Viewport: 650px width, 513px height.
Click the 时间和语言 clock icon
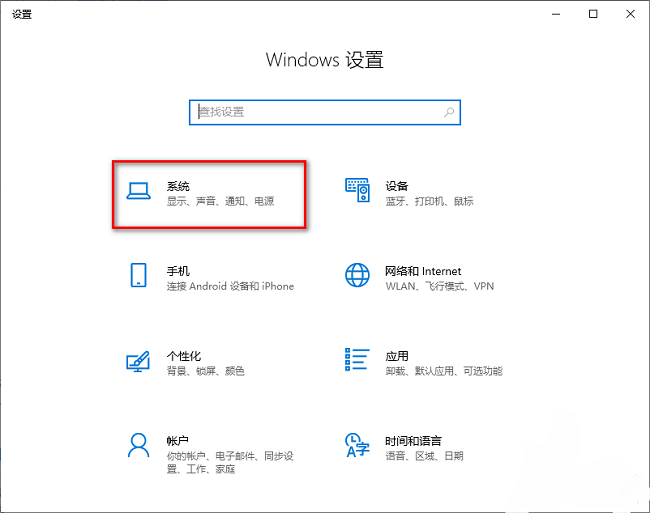pos(357,445)
